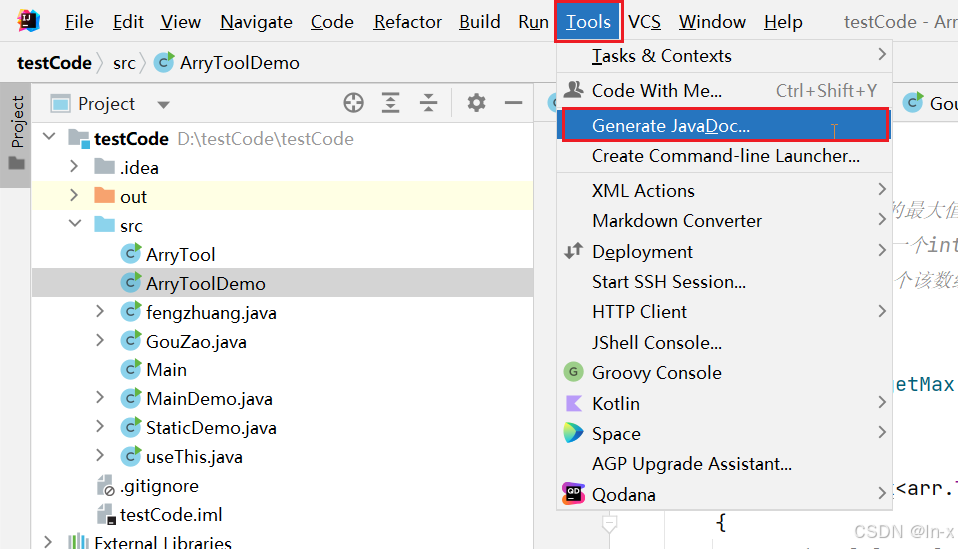
Task: Click the code folding marker in editor gutter
Action: 609,523
